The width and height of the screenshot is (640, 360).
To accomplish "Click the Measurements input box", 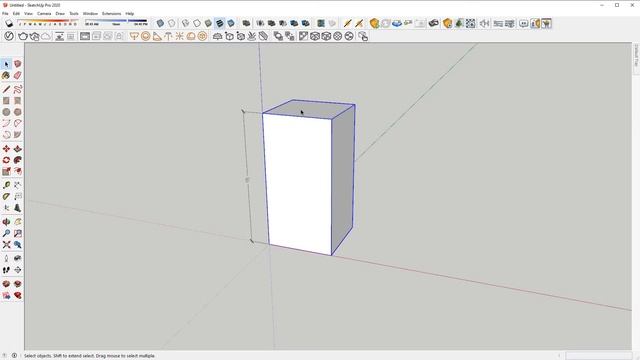I will (598, 356).
